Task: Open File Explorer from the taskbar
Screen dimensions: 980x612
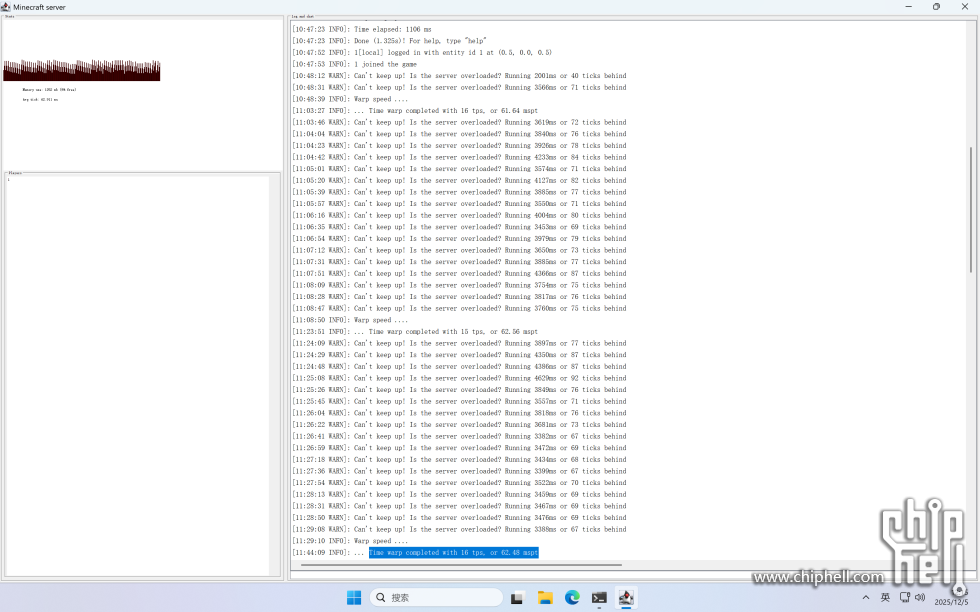Action: (545, 598)
